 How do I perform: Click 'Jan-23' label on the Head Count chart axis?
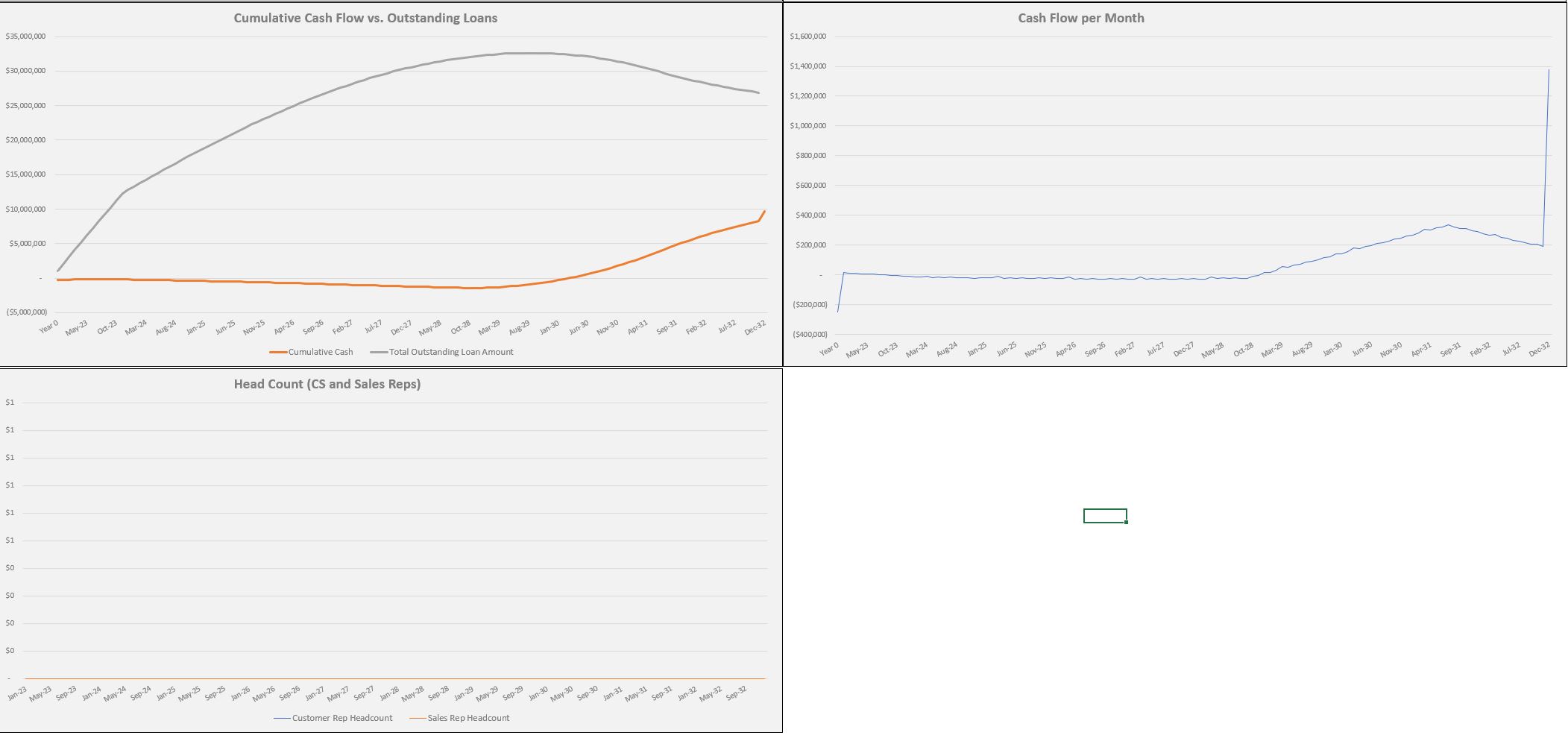click(17, 694)
